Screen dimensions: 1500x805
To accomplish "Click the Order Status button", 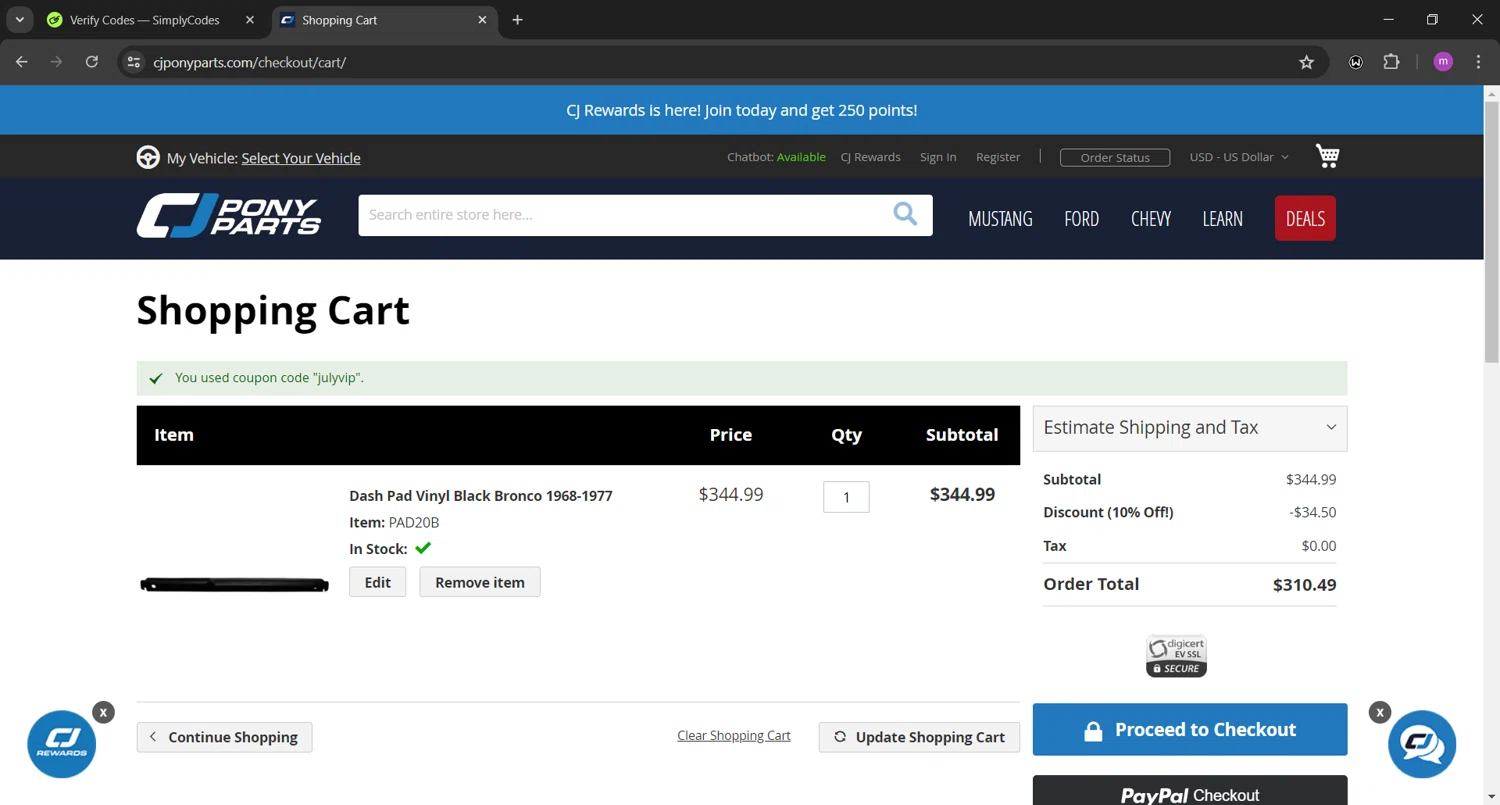I will pyautogui.click(x=1115, y=157).
